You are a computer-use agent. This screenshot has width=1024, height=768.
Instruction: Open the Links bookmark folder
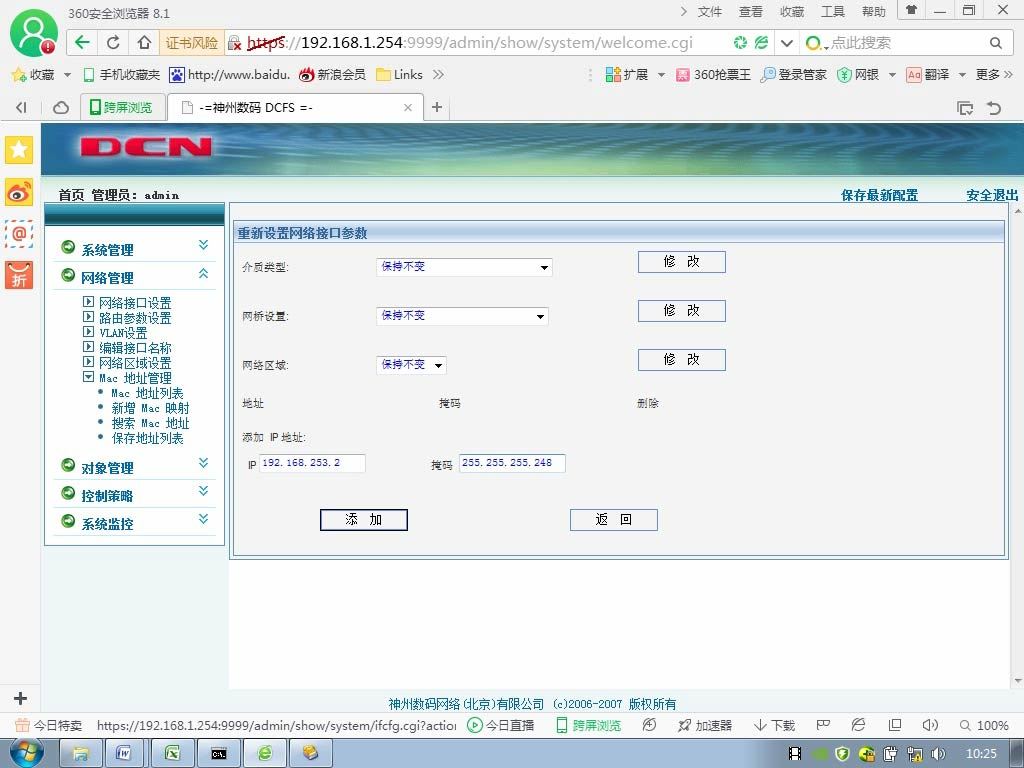[400, 75]
